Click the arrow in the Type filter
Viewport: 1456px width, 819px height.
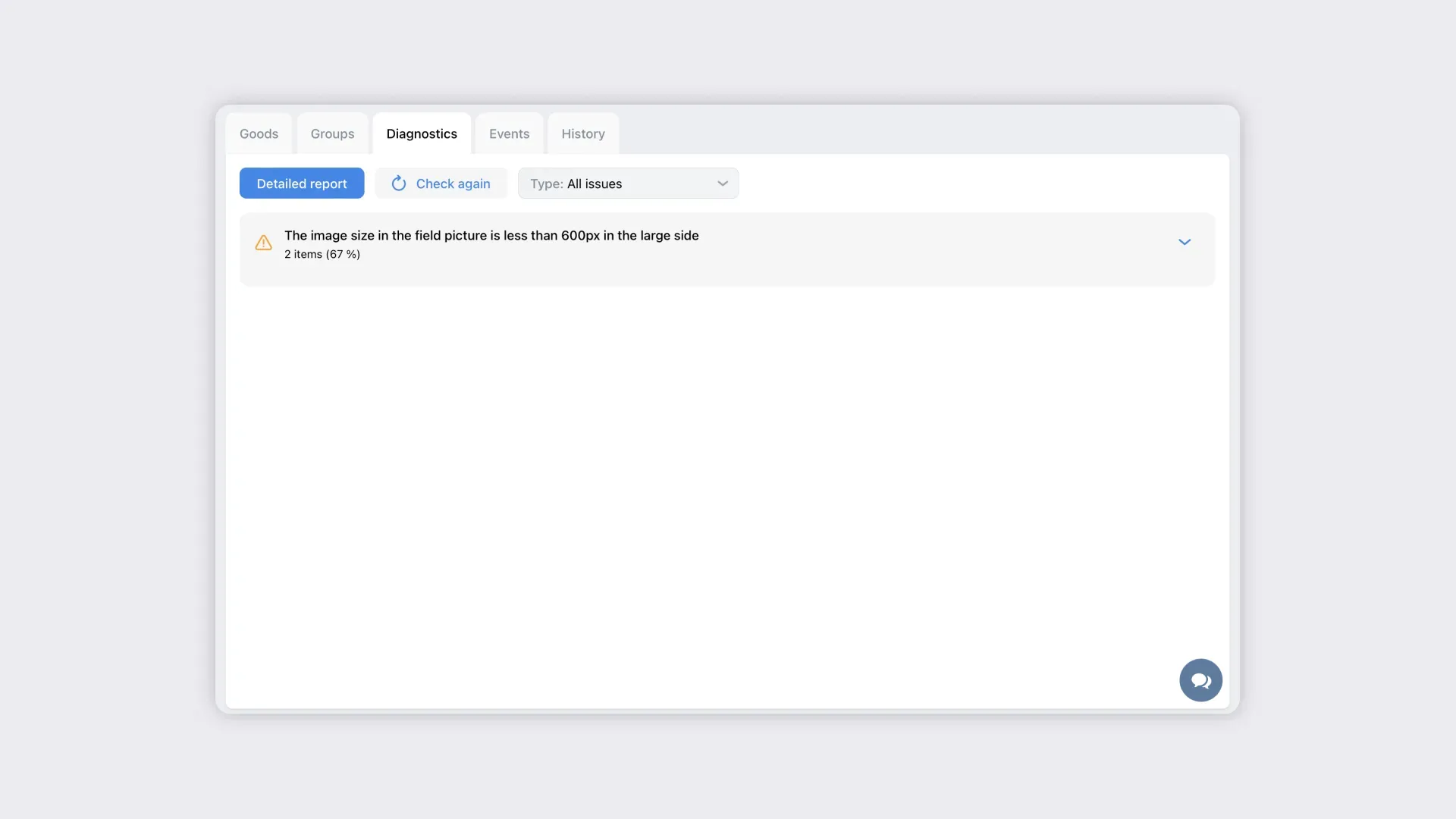pyautogui.click(x=723, y=184)
